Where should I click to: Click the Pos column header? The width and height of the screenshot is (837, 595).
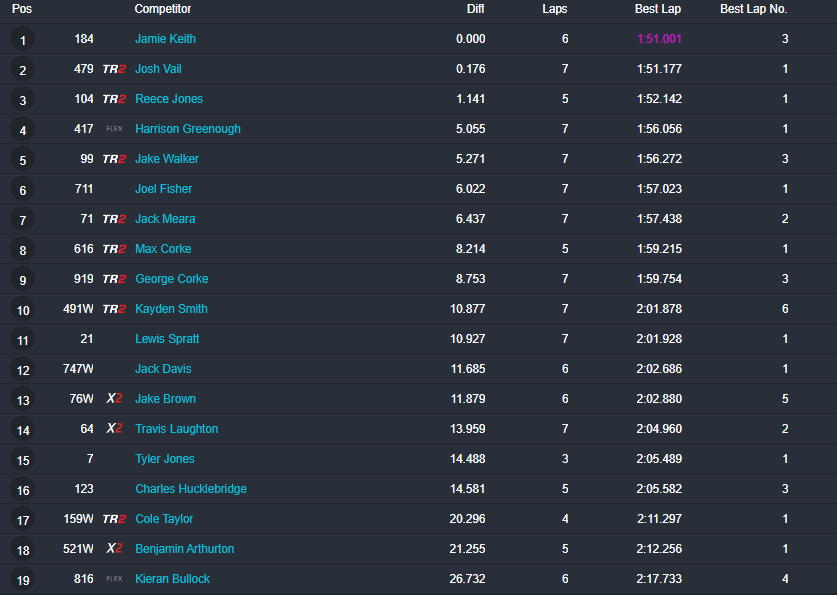[22, 9]
